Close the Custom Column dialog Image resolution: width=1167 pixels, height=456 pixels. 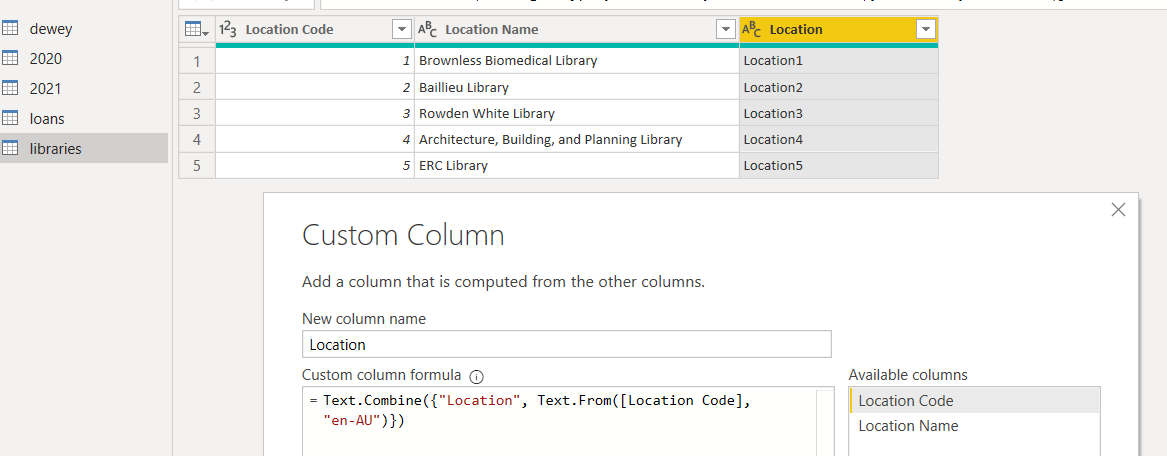click(1118, 210)
